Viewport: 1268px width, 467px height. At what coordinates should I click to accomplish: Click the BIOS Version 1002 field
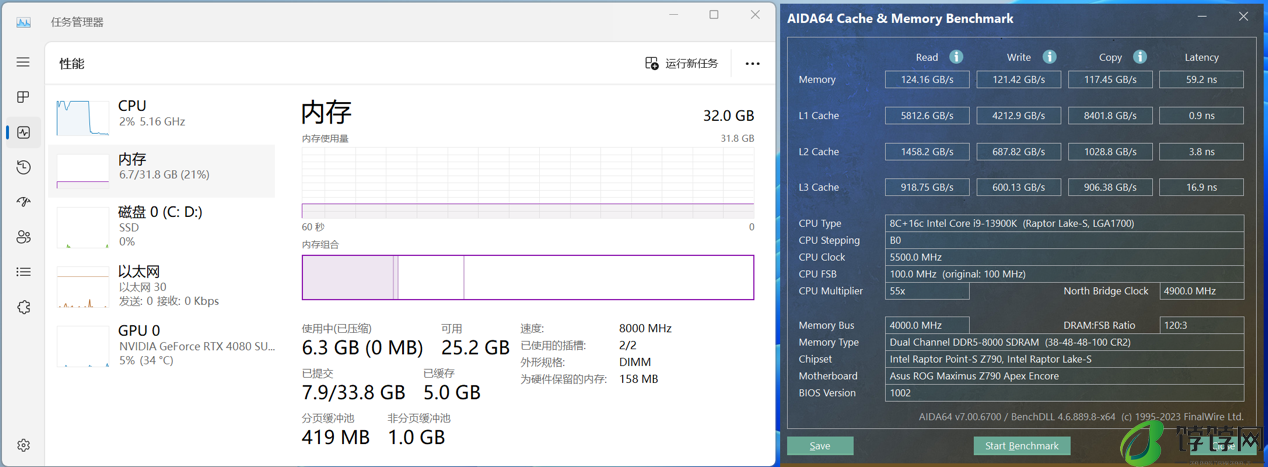tap(1064, 393)
